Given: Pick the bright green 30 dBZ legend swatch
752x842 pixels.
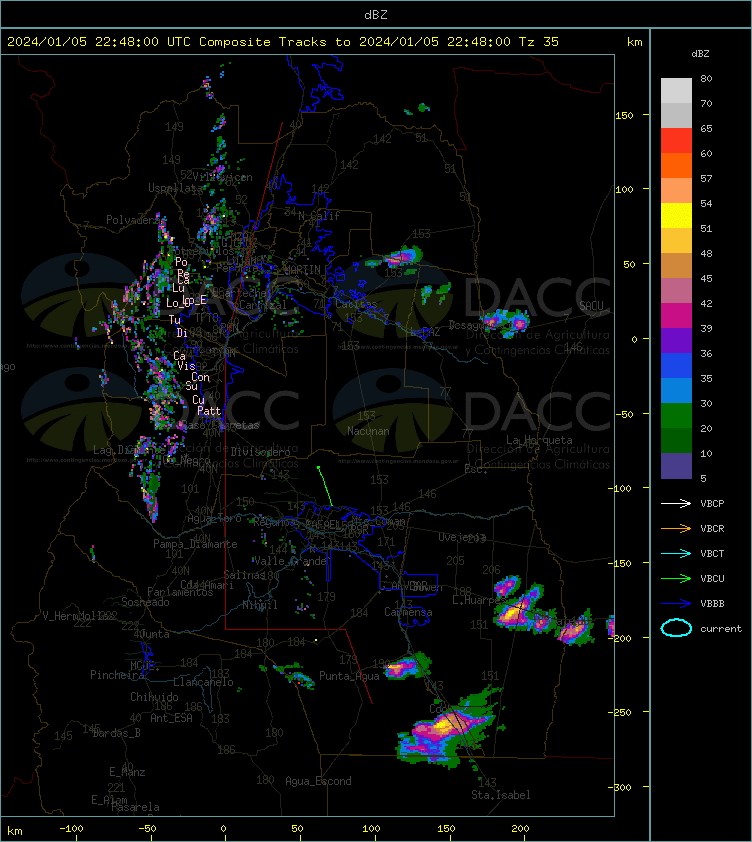Looking at the screenshot, I should (676, 416).
